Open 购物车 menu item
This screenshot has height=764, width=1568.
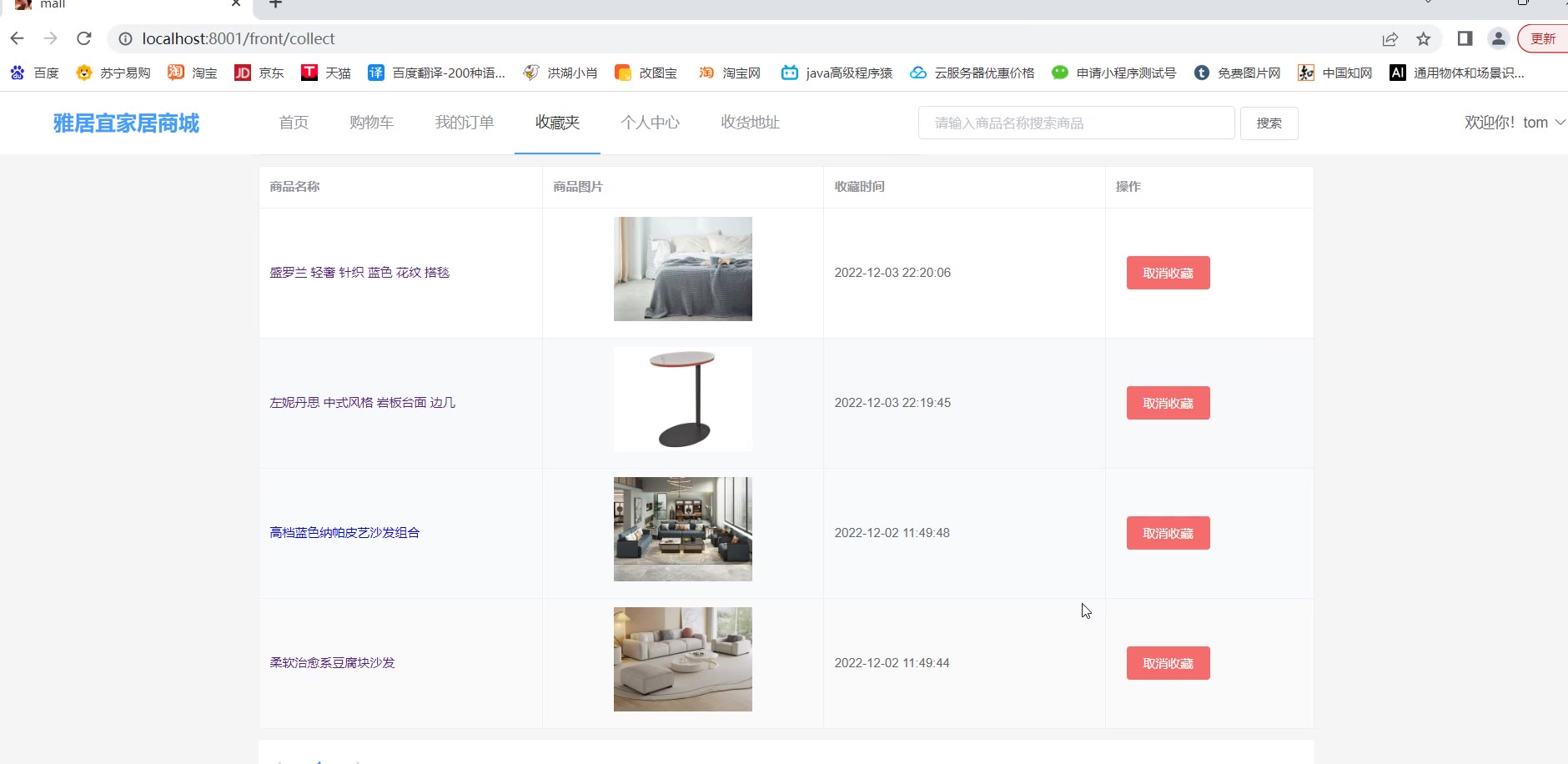[371, 123]
